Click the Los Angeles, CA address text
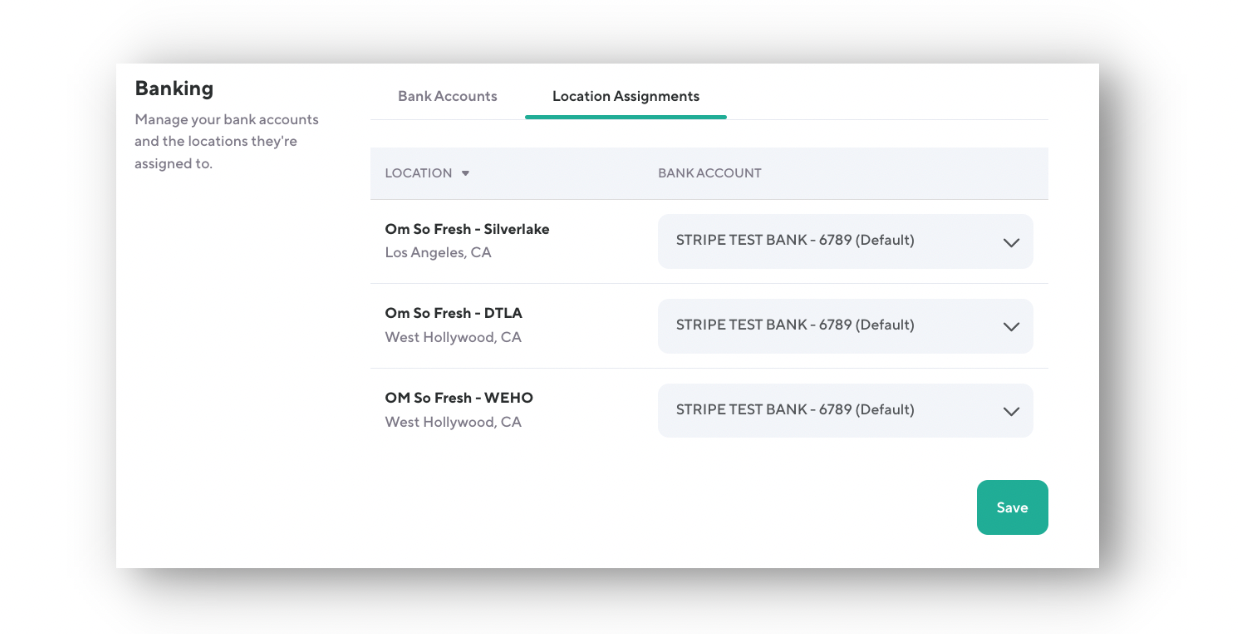This screenshot has width=1238, height=634. coord(438,253)
